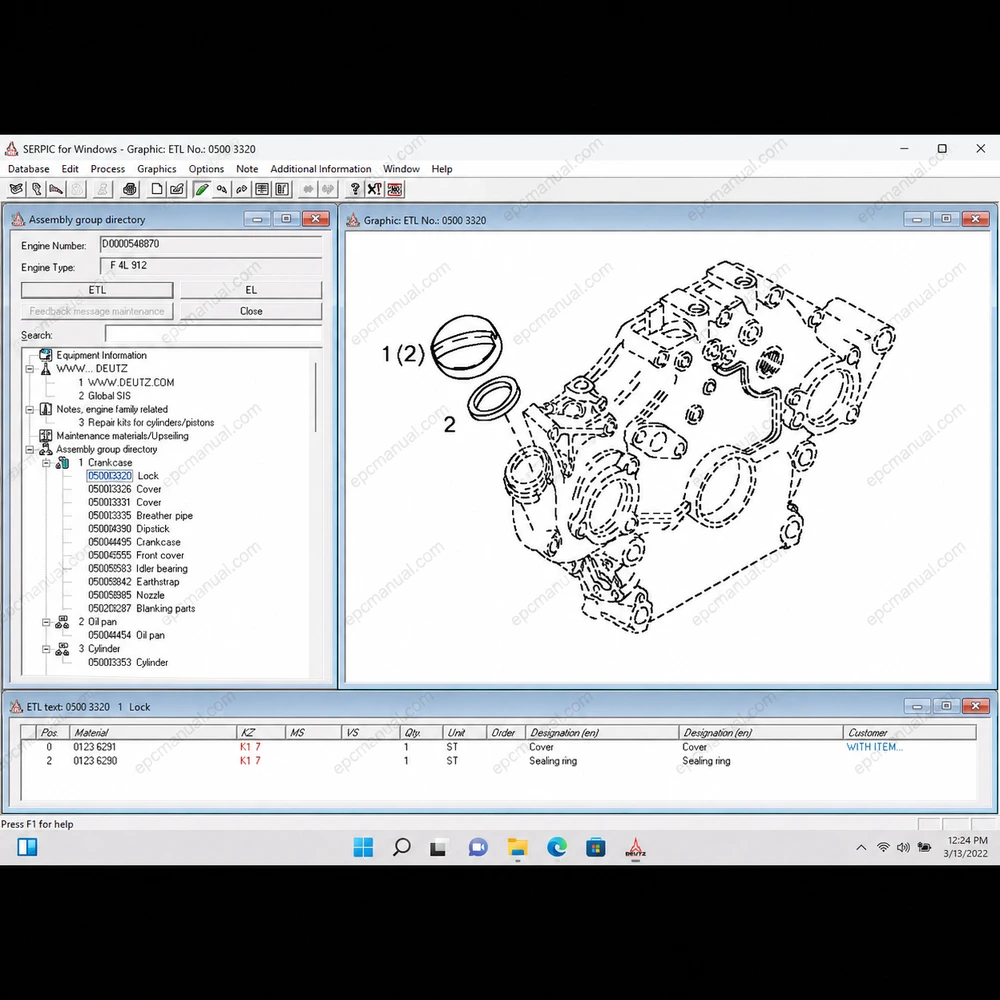
Task: Open the Options menu
Action: (206, 168)
